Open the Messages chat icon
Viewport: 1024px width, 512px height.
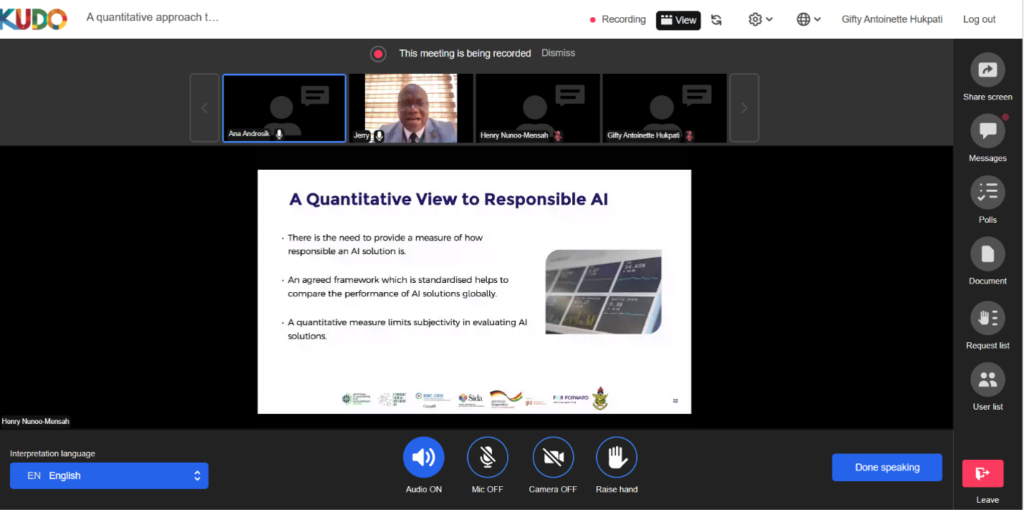pos(987,131)
